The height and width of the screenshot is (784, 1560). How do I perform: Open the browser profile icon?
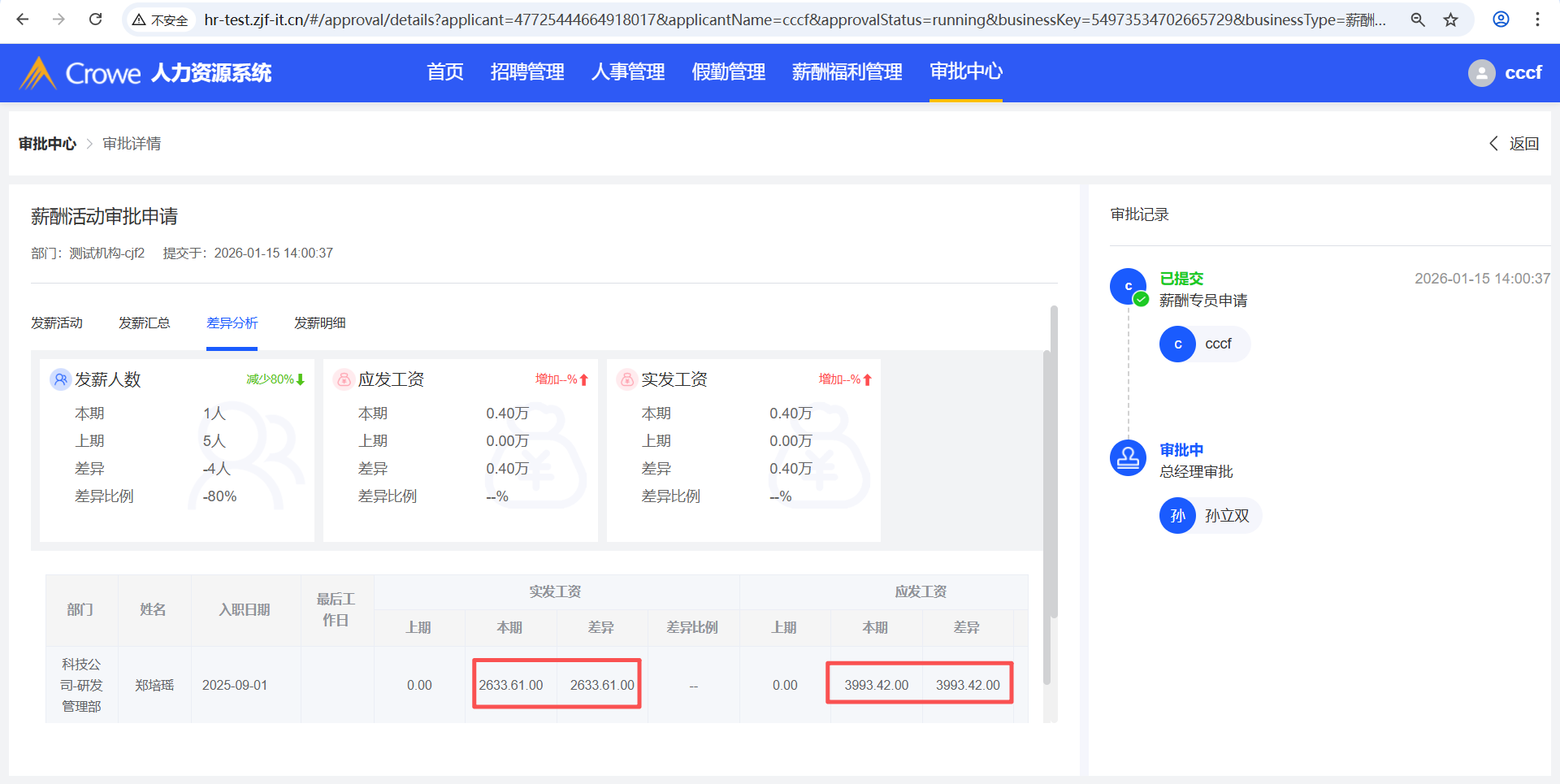tap(1501, 19)
